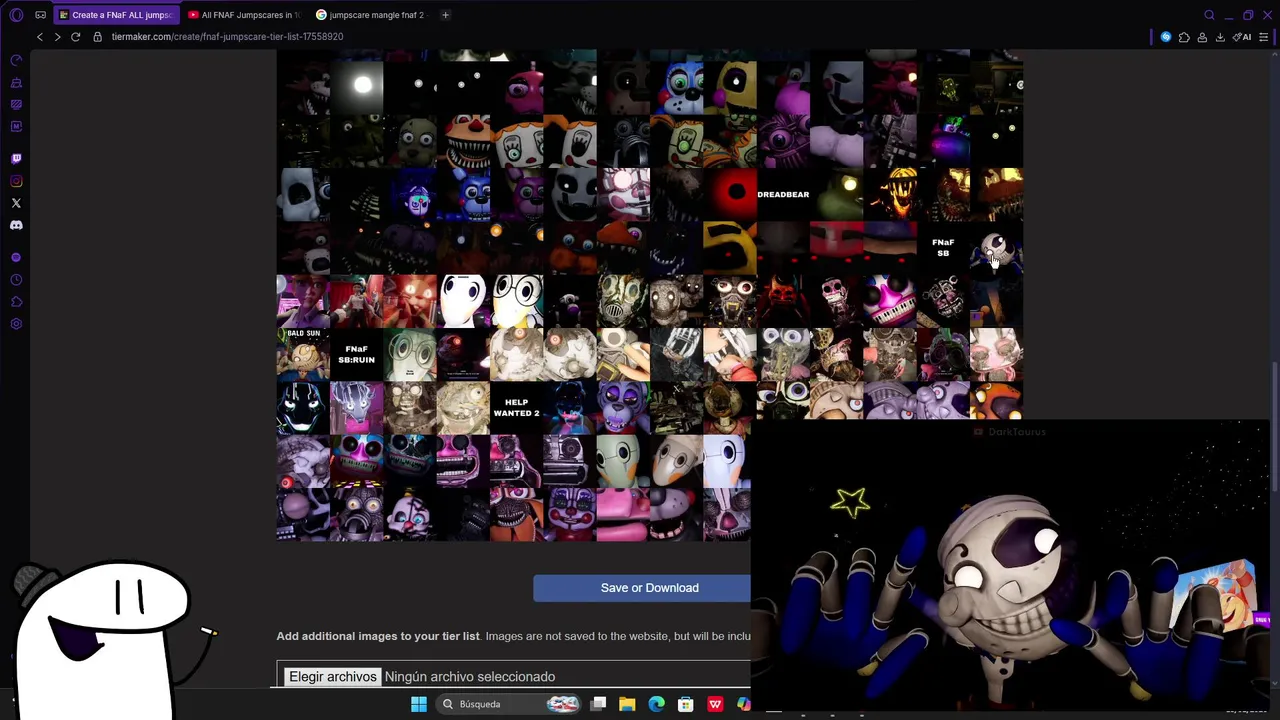1280x720 pixels.
Task: Open the Twitch sidebar panel
Action: click(16, 158)
